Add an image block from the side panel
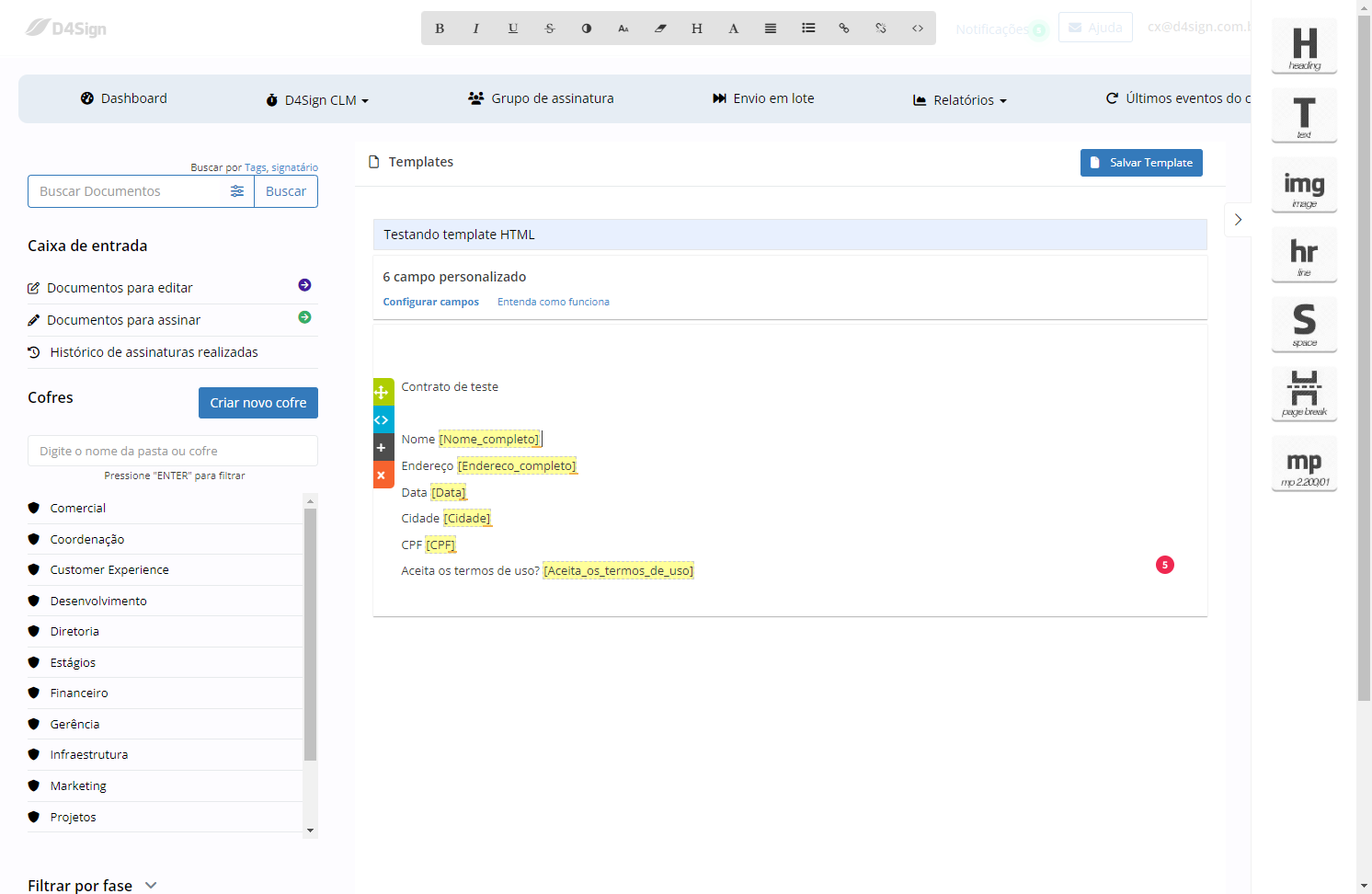This screenshot has width=1372, height=894. click(1304, 185)
